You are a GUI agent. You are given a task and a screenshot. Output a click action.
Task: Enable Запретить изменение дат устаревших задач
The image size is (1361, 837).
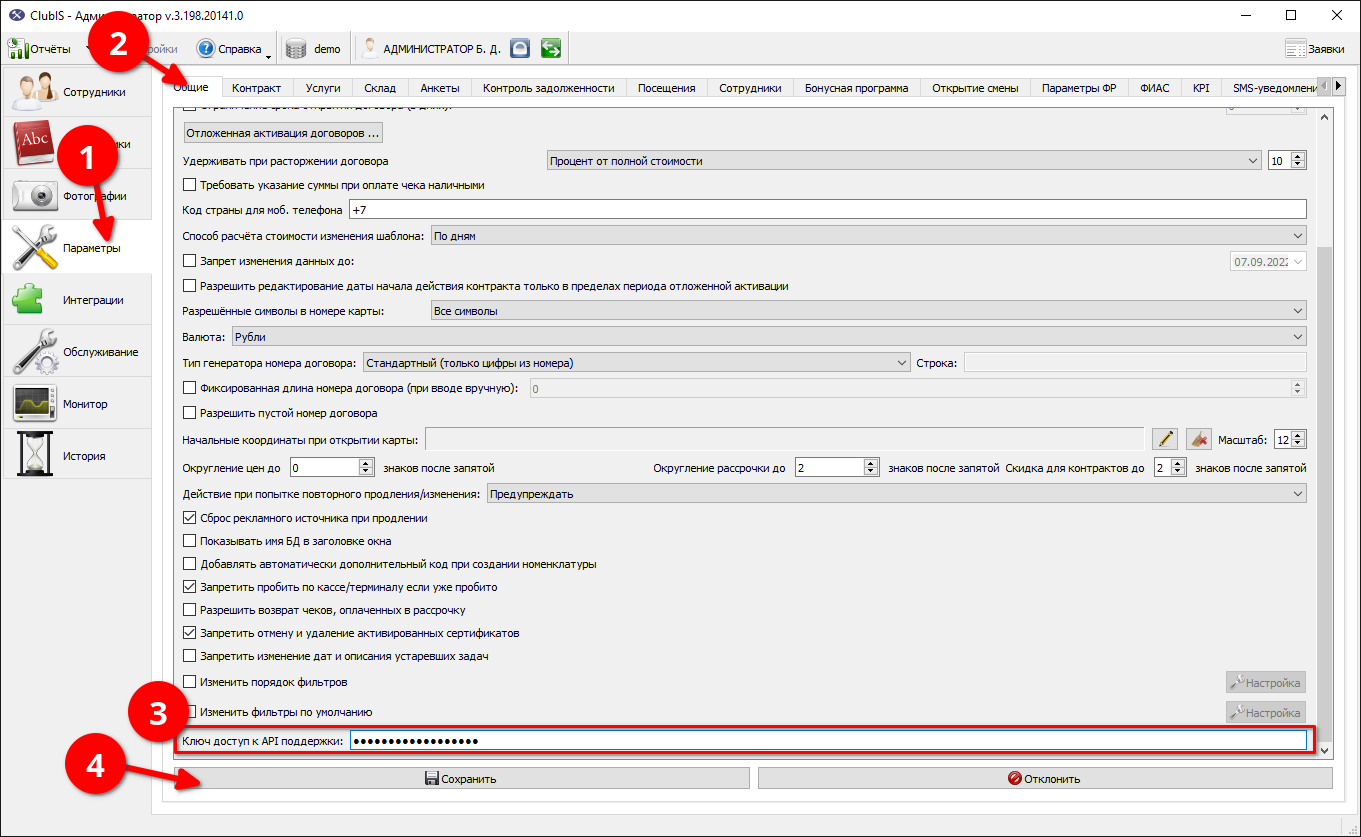190,656
